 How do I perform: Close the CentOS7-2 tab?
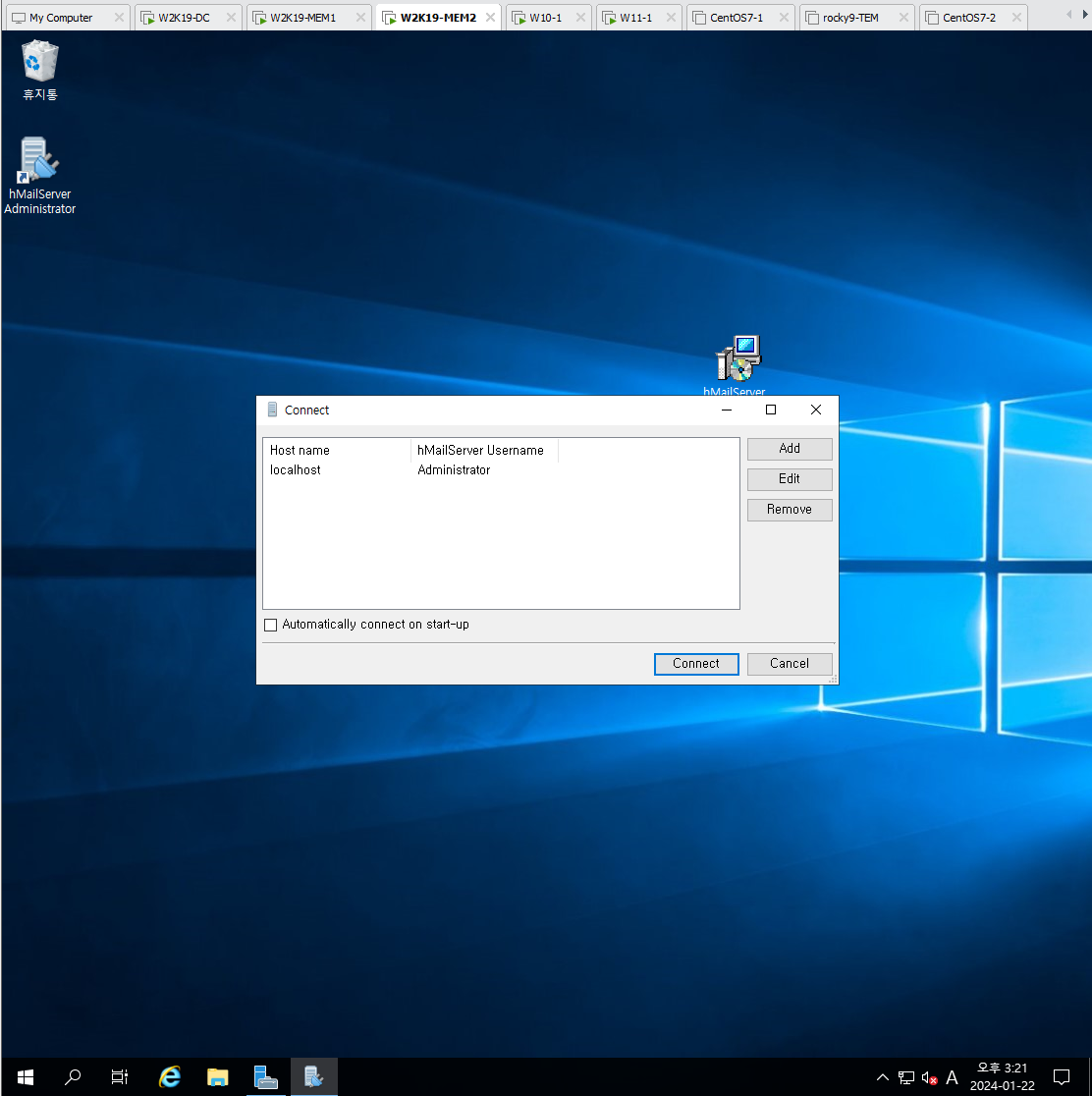pyautogui.click(x=1016, y=18)
